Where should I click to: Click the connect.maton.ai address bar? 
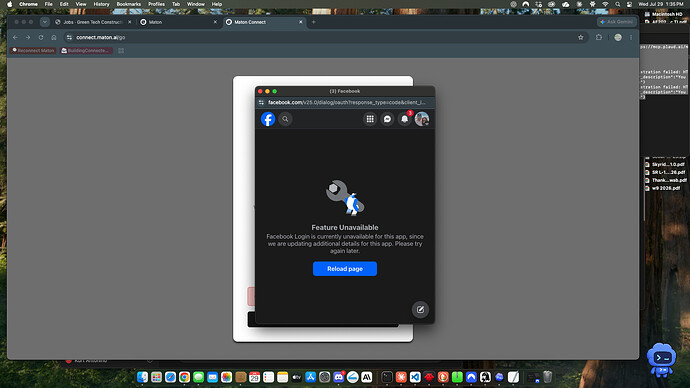326,37
